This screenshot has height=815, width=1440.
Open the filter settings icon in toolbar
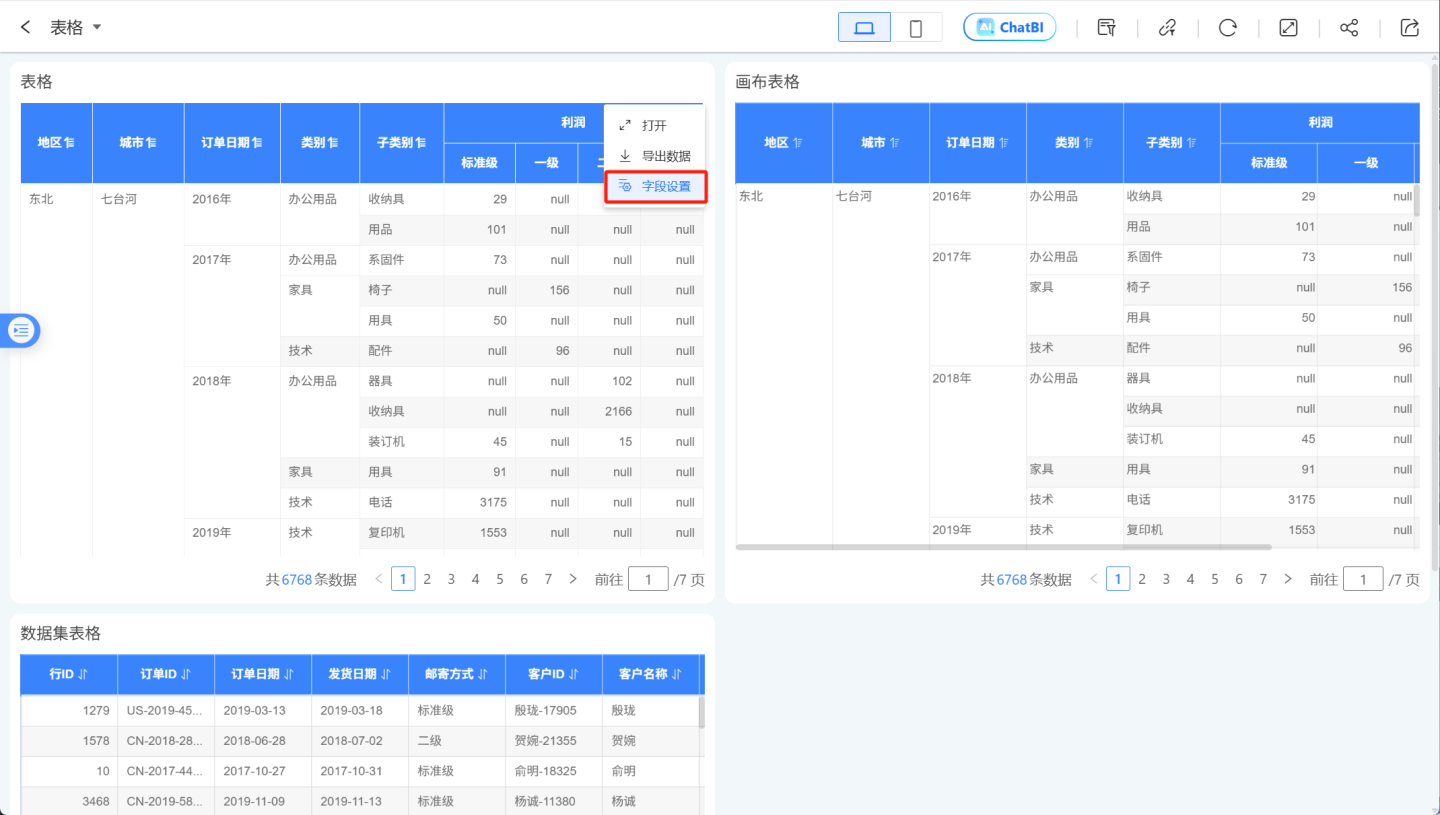click(1106, 28)
